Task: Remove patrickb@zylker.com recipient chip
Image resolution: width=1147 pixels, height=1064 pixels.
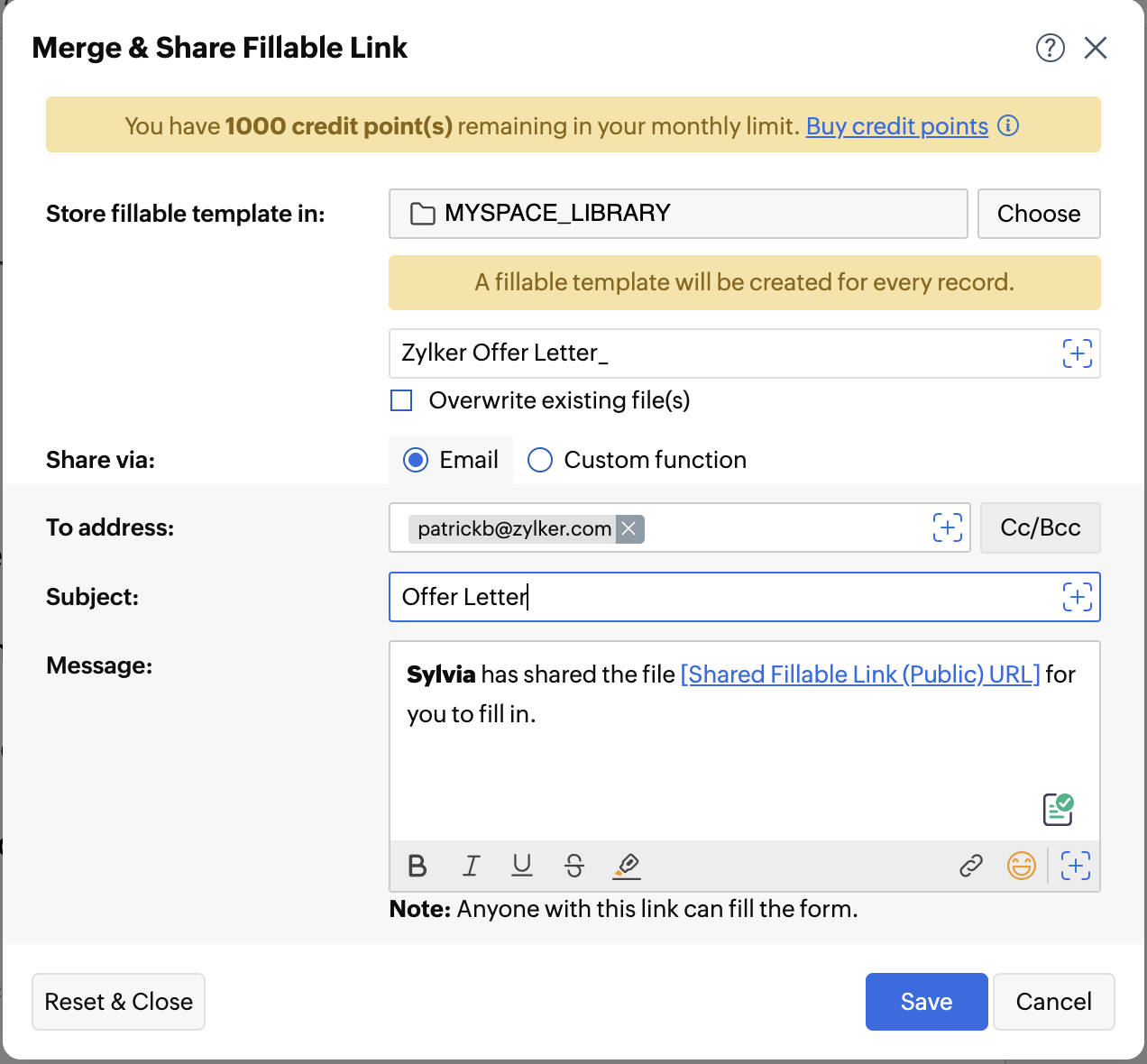Action: click(629, 528)
